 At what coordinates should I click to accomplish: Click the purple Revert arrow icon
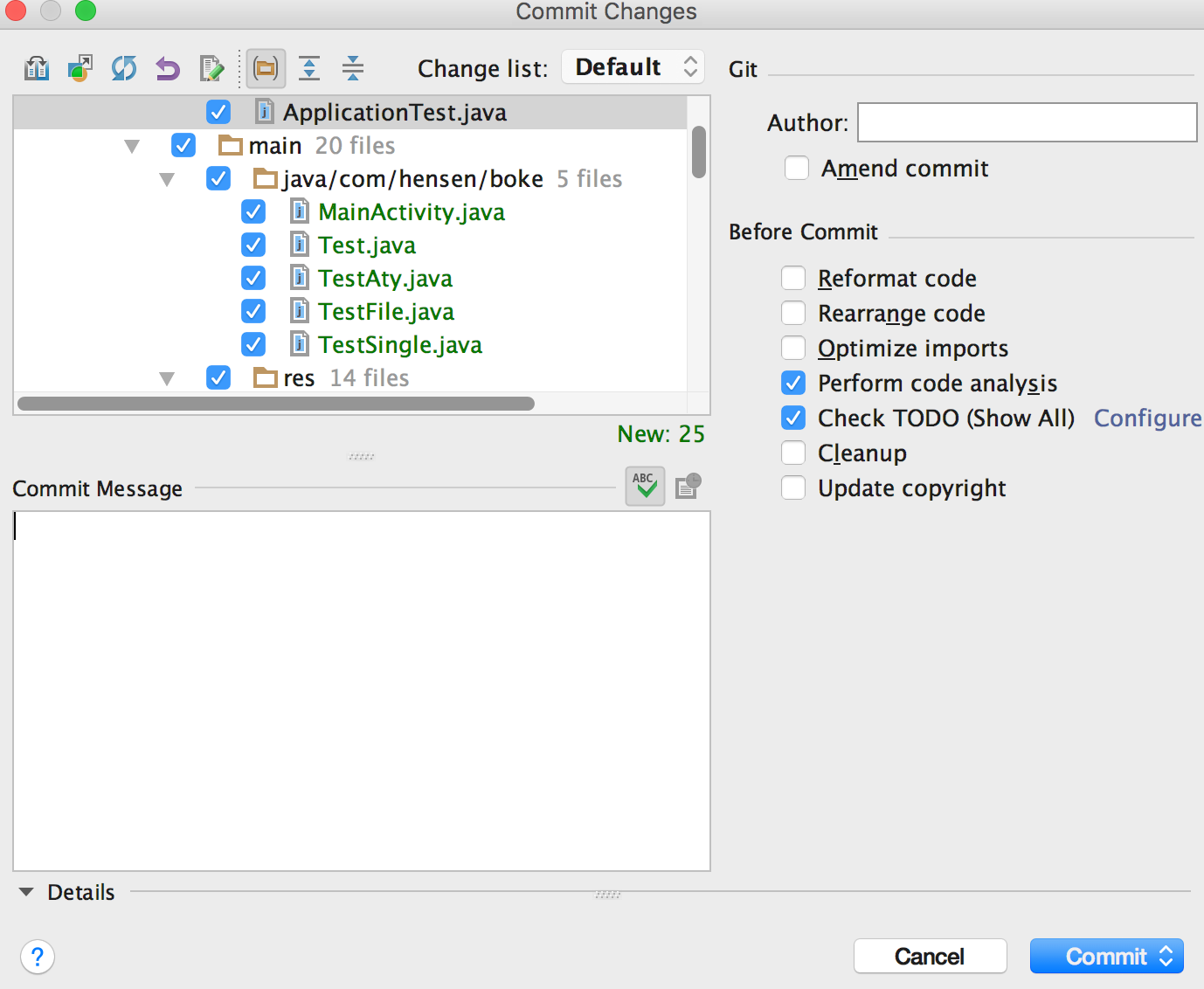[168, 68]
